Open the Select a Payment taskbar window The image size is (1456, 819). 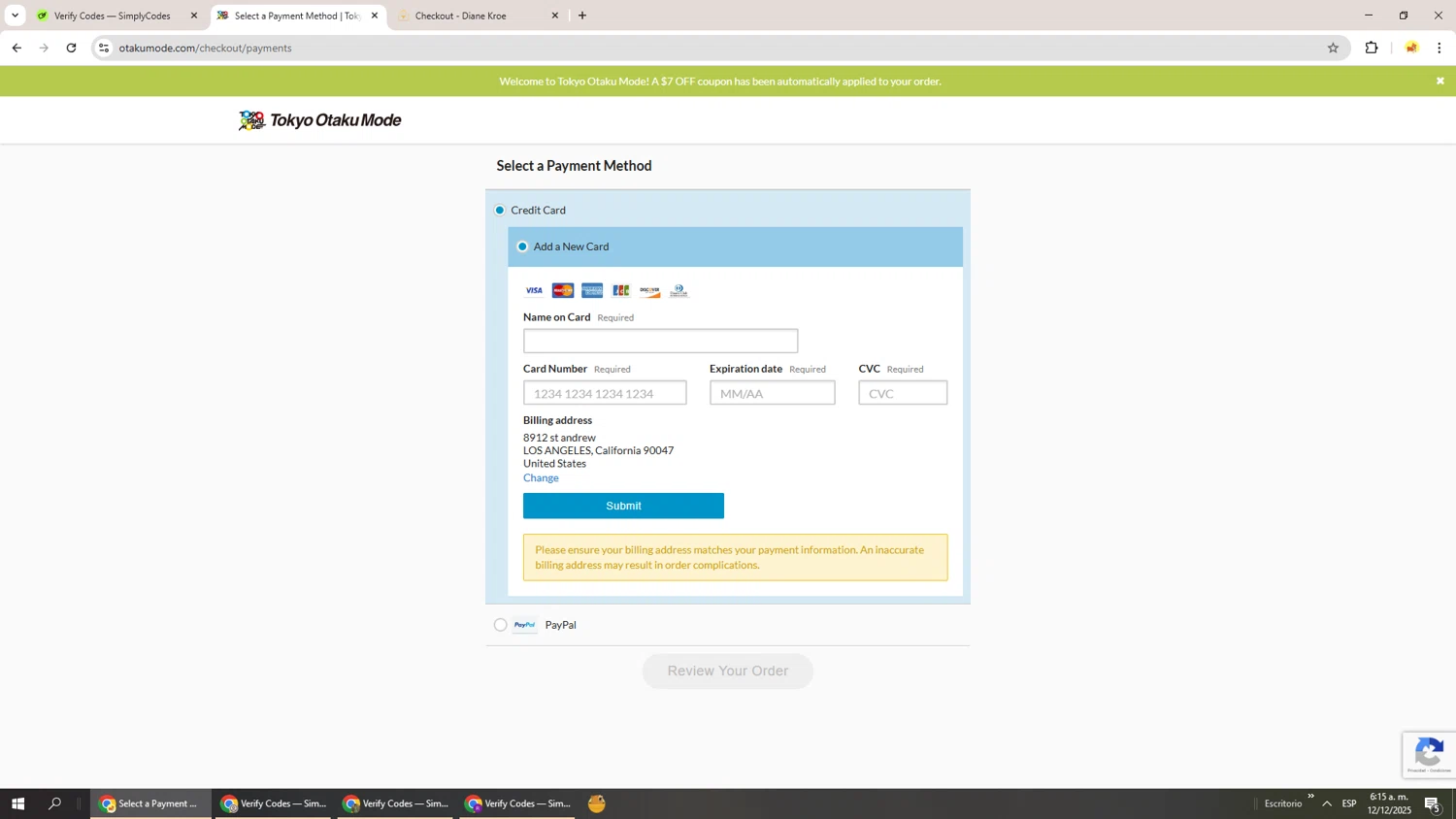(x=150, y=803)
